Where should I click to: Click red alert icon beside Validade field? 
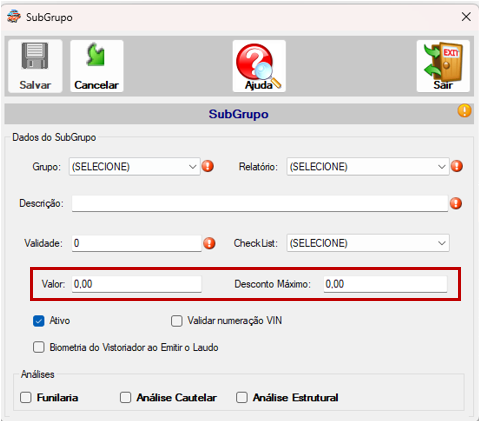[x=209, y=243]
